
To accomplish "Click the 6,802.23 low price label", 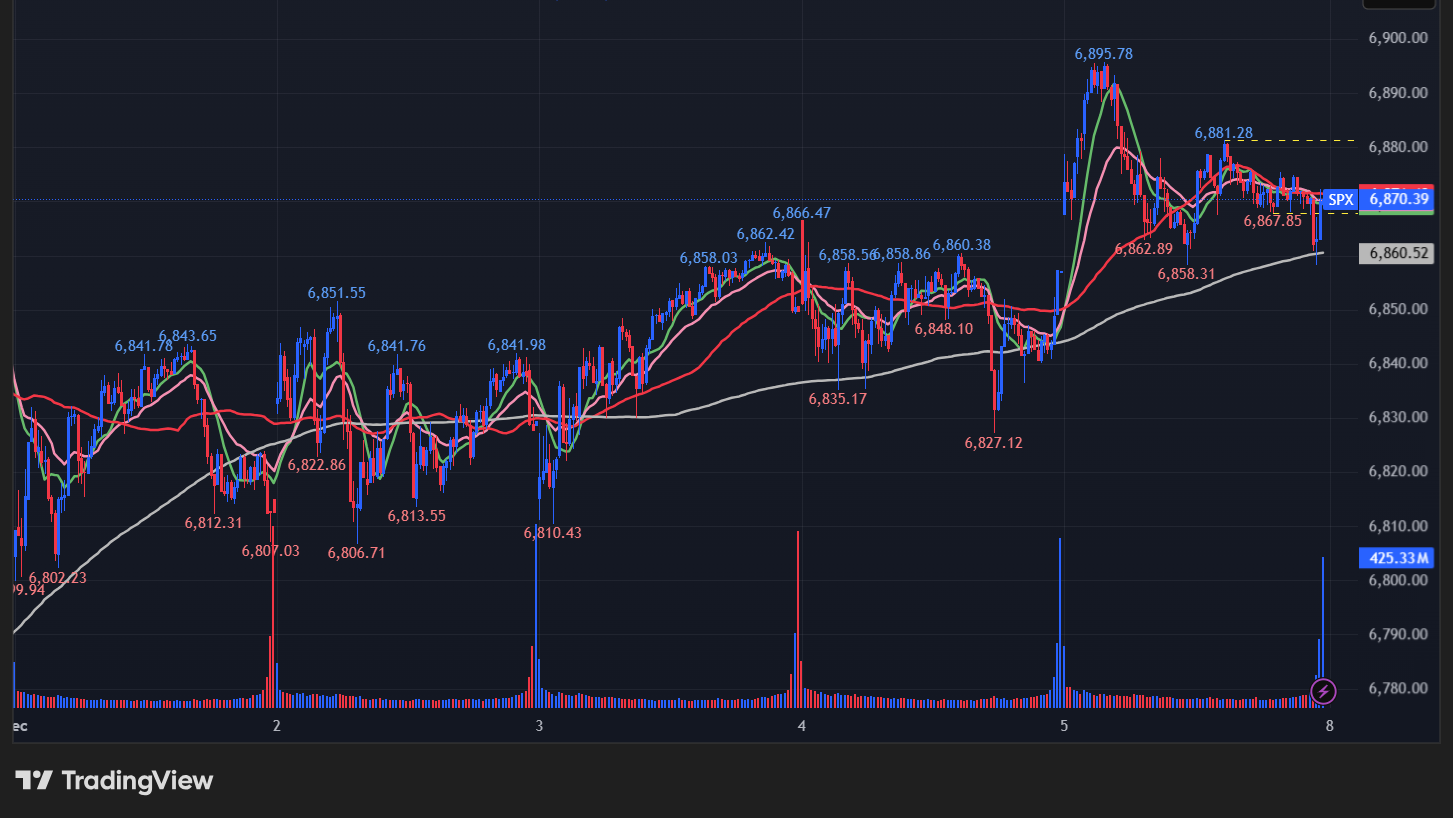I will pyautogui.click(x=57, y=578).
